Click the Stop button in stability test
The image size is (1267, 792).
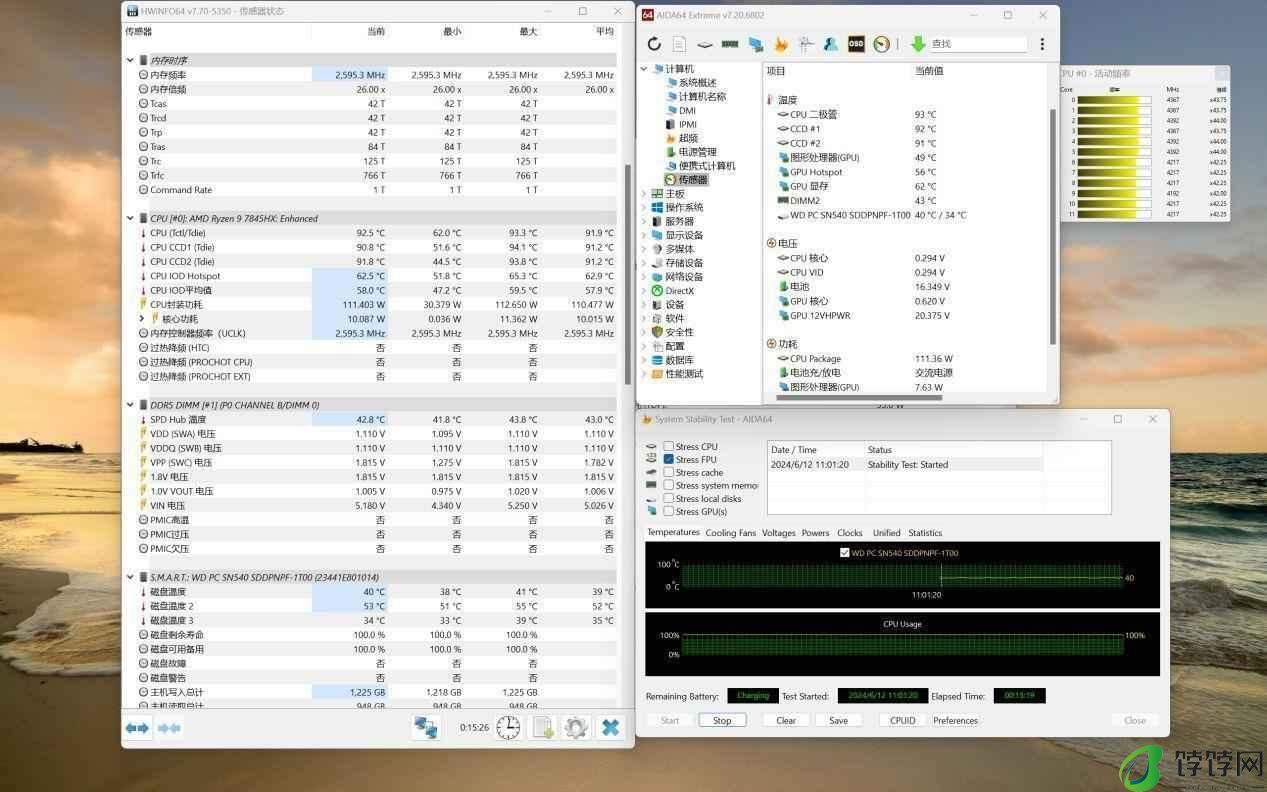722,720
